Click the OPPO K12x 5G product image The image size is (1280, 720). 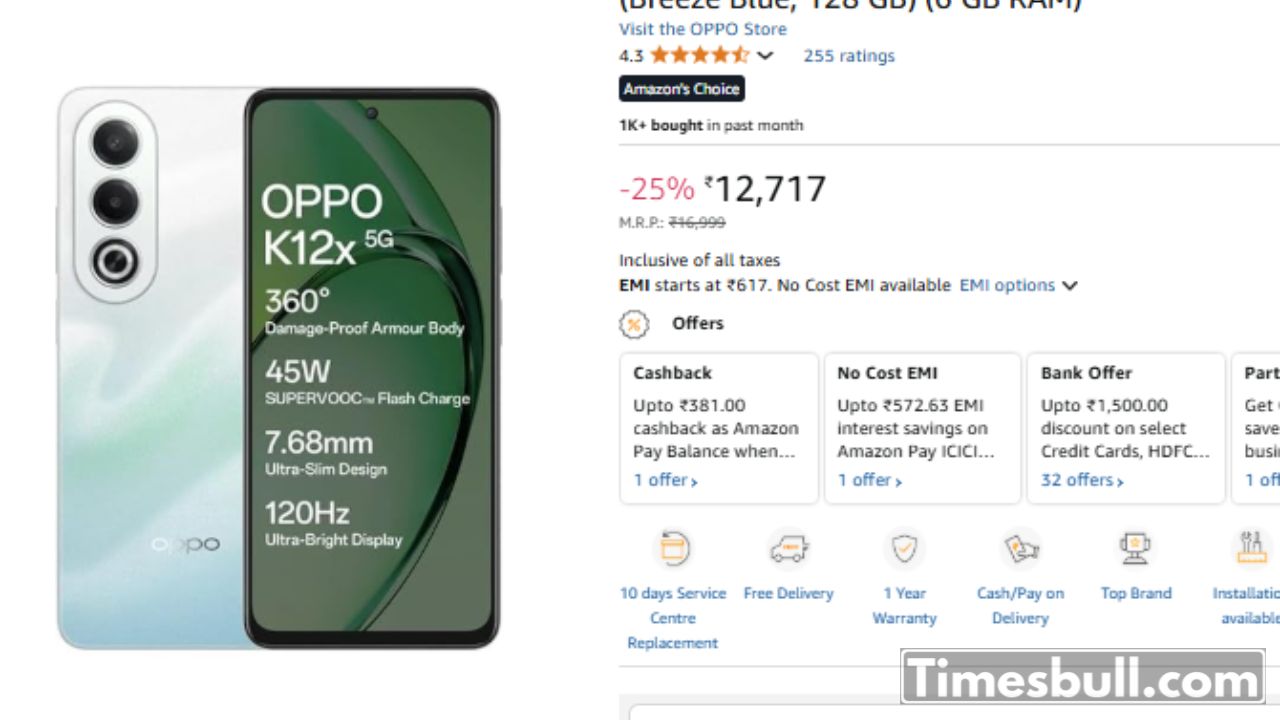coord(278,368)
